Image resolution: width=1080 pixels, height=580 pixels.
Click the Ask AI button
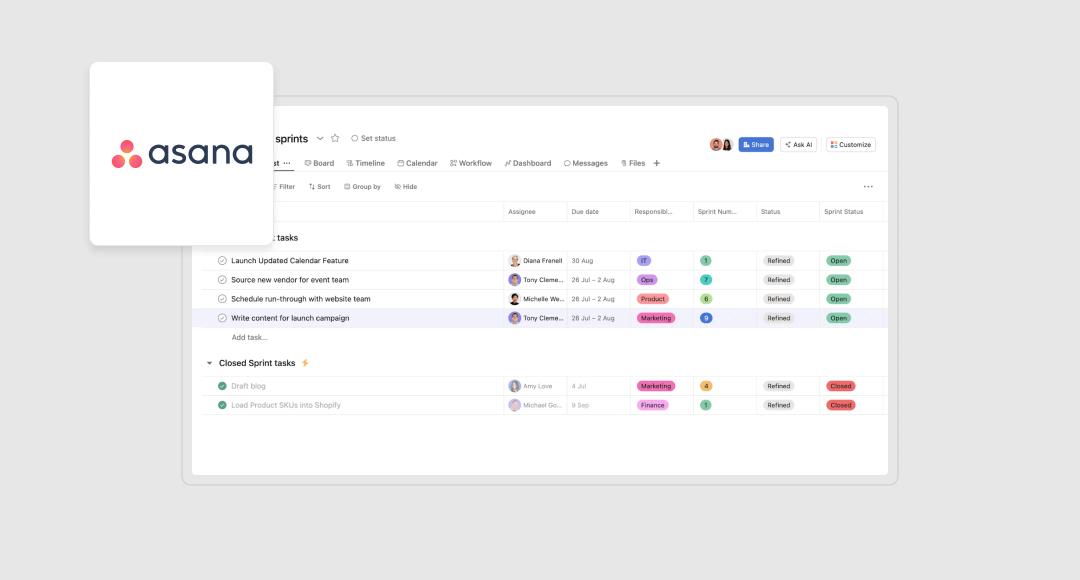(798, 144)
